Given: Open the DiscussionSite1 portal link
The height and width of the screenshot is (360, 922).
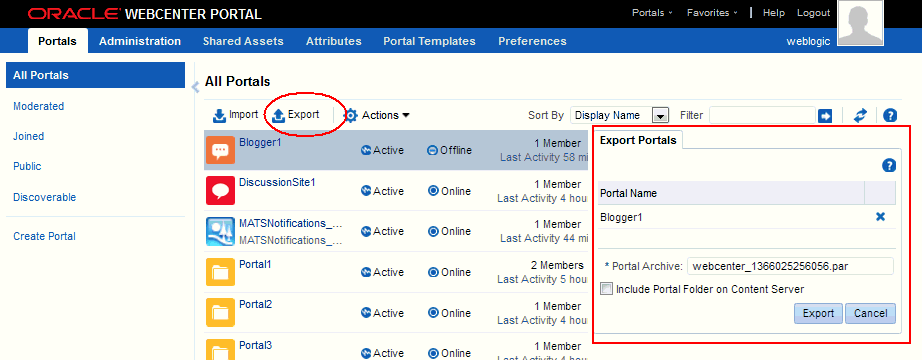Looking at the screenshot, I should pos(277,182).
